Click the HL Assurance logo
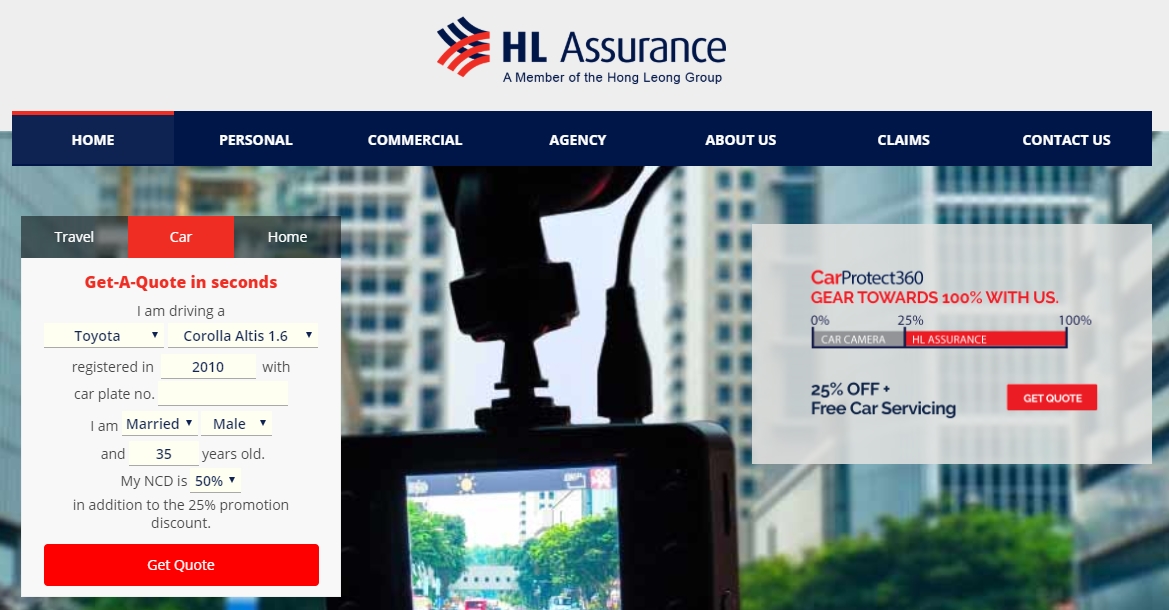Viewport: 1169px width, 610px height. pyautogui.click(x=581, y=49)
